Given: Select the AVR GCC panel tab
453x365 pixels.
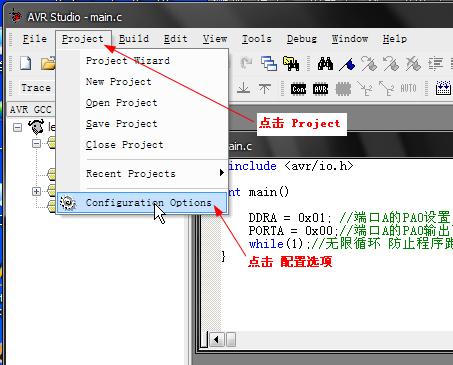Looking at the screenshot, I should pos(30,110).
